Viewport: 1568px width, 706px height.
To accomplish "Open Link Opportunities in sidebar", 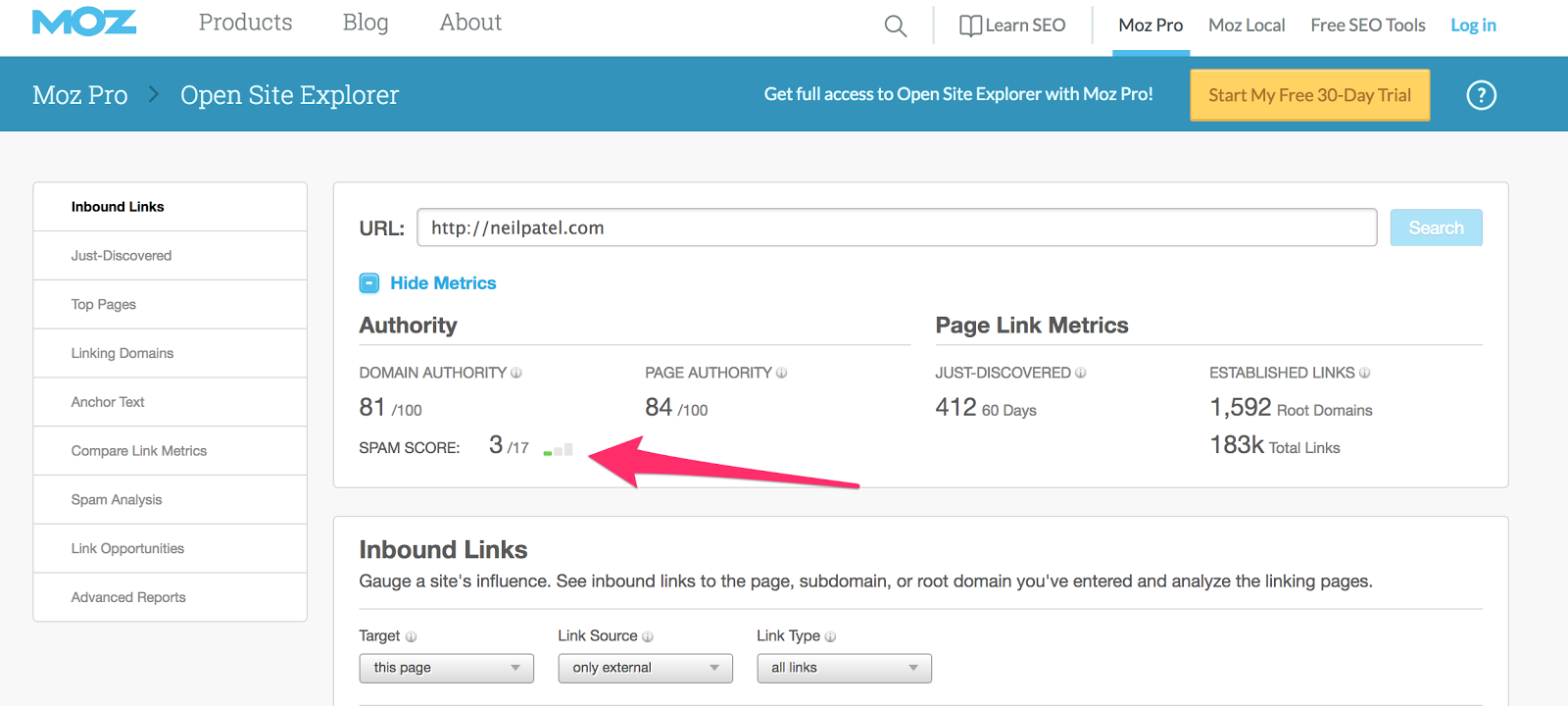I will click(171, 548).
